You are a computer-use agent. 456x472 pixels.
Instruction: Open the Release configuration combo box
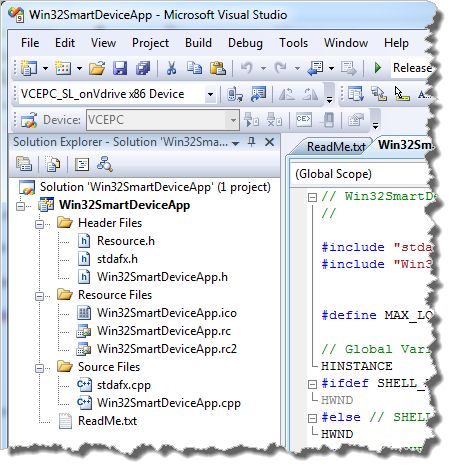(412, 68)
